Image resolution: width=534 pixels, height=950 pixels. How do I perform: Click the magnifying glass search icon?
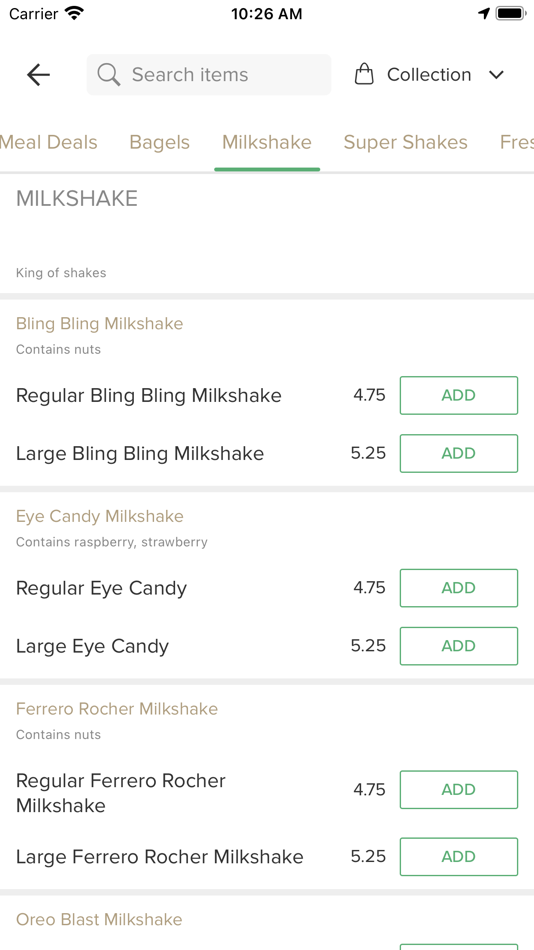click(109, 75)
